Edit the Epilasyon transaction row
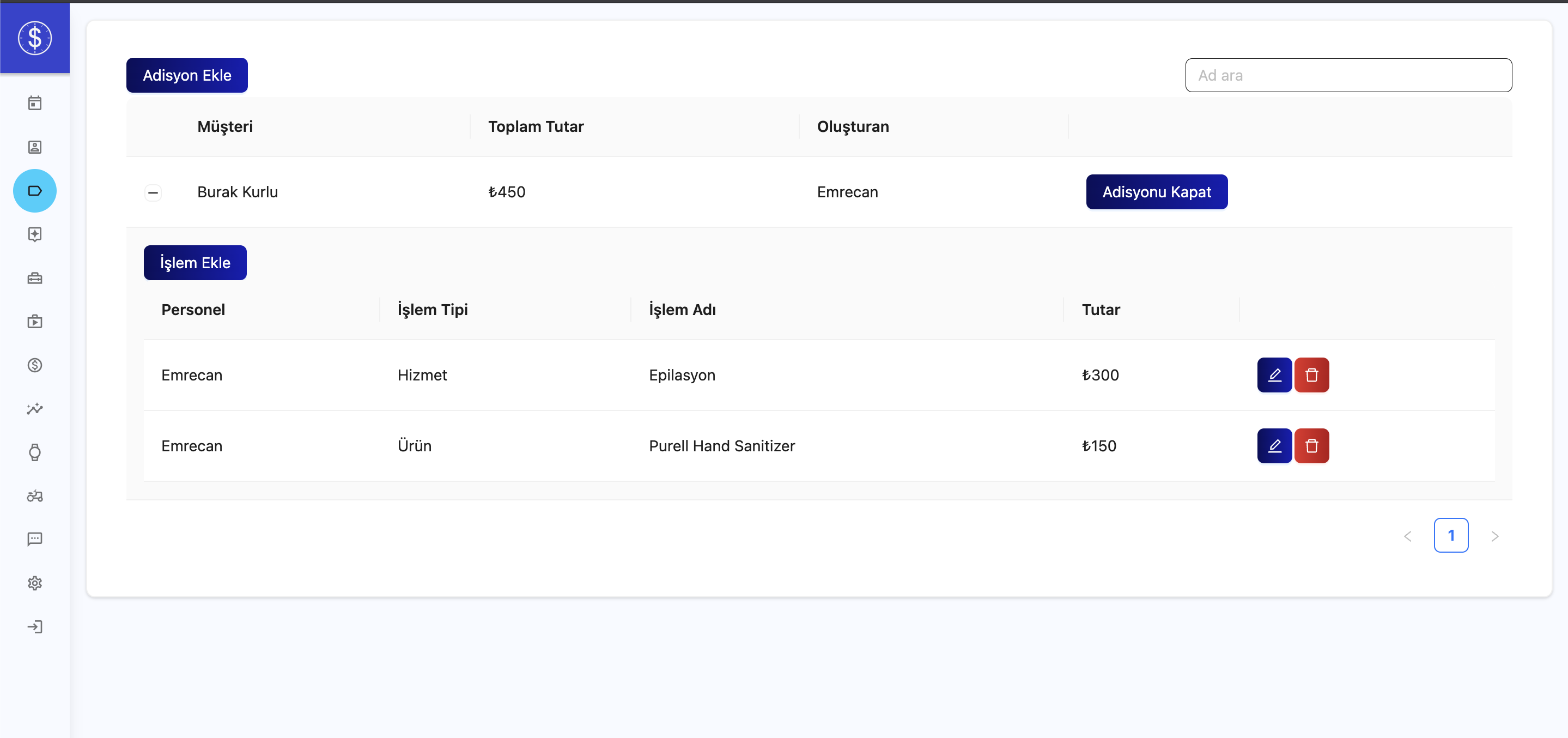 (x=1274, y=375)
